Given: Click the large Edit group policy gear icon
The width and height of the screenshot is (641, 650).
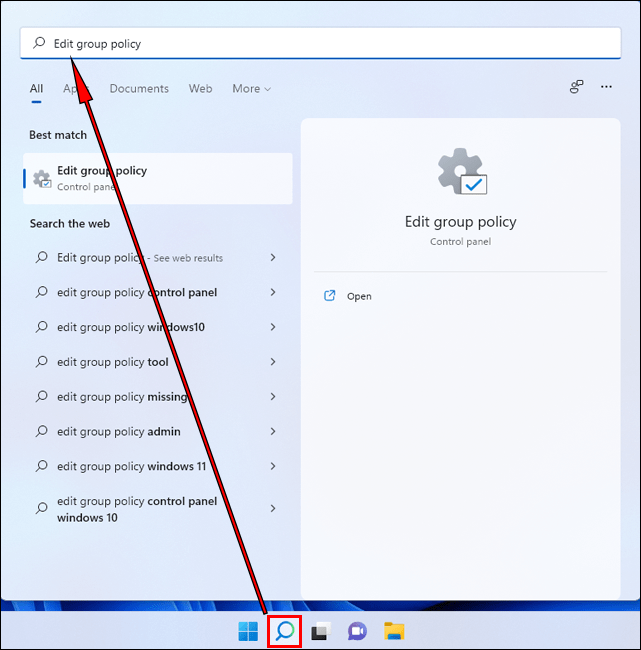Looking at the screenshot, I should pos(461,172).
